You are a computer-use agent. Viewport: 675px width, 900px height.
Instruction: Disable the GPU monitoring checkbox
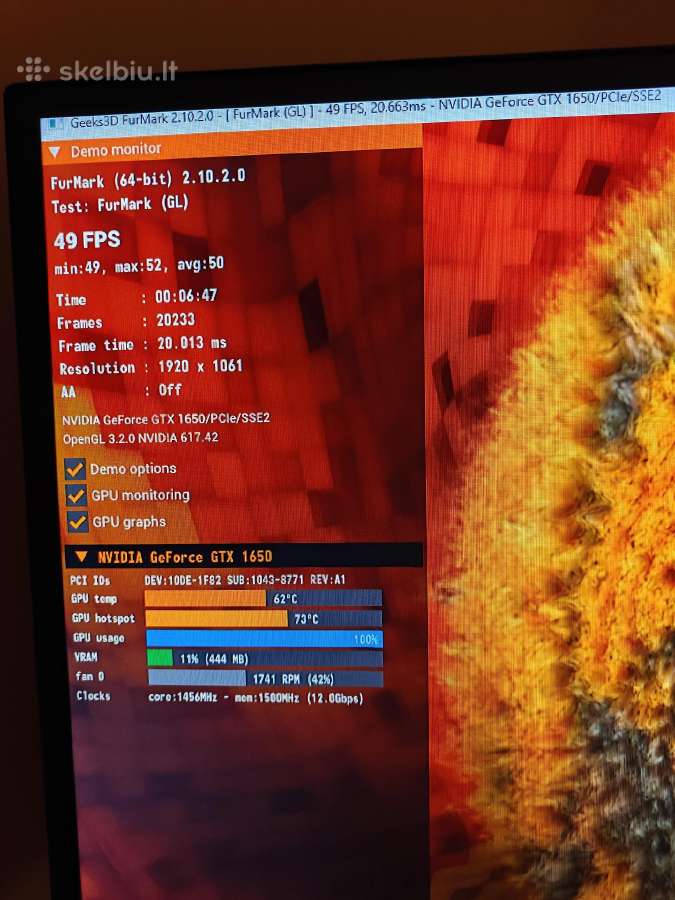76,495
